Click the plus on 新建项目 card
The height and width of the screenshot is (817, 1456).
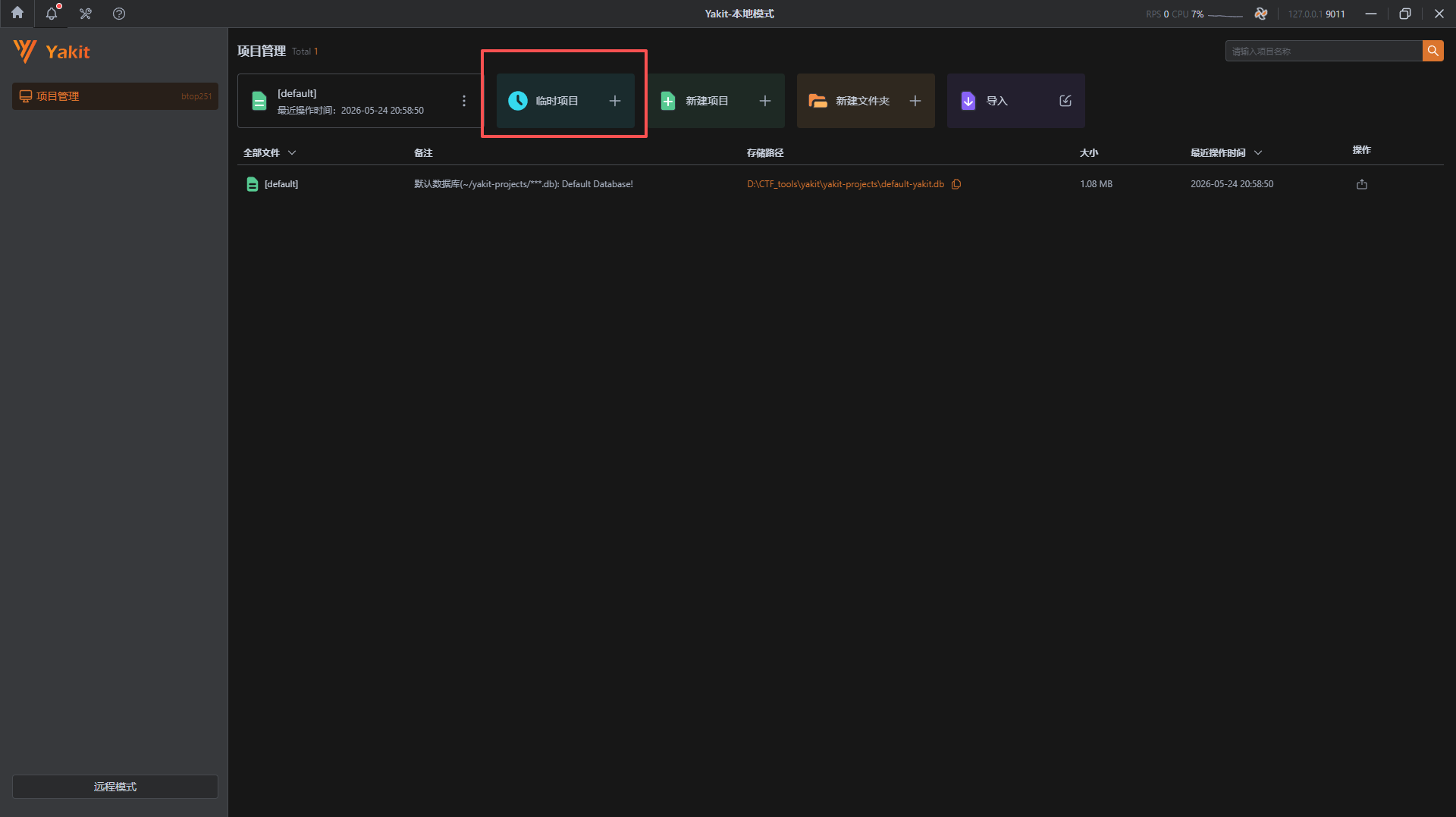(x=765, y=101)
